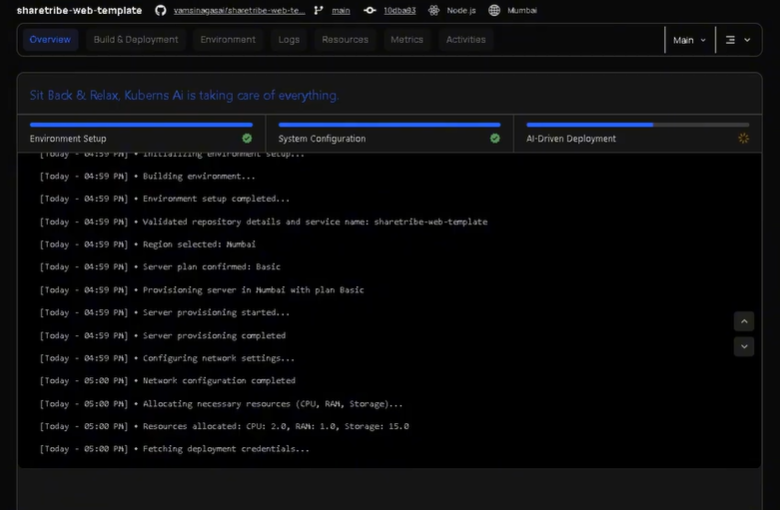The width and height of the screenshot is (780, 510).
Task: Click the System Configuration green checkmark
Action: [x=495, y=139]
